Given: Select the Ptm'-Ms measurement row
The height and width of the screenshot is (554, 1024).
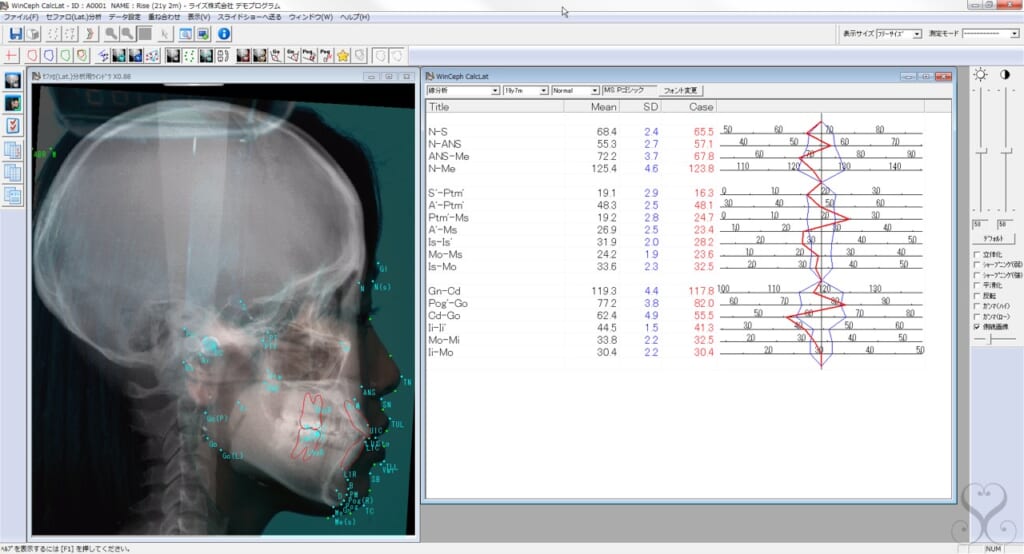Looking at the screenshot, I should (x=571, y=218).
